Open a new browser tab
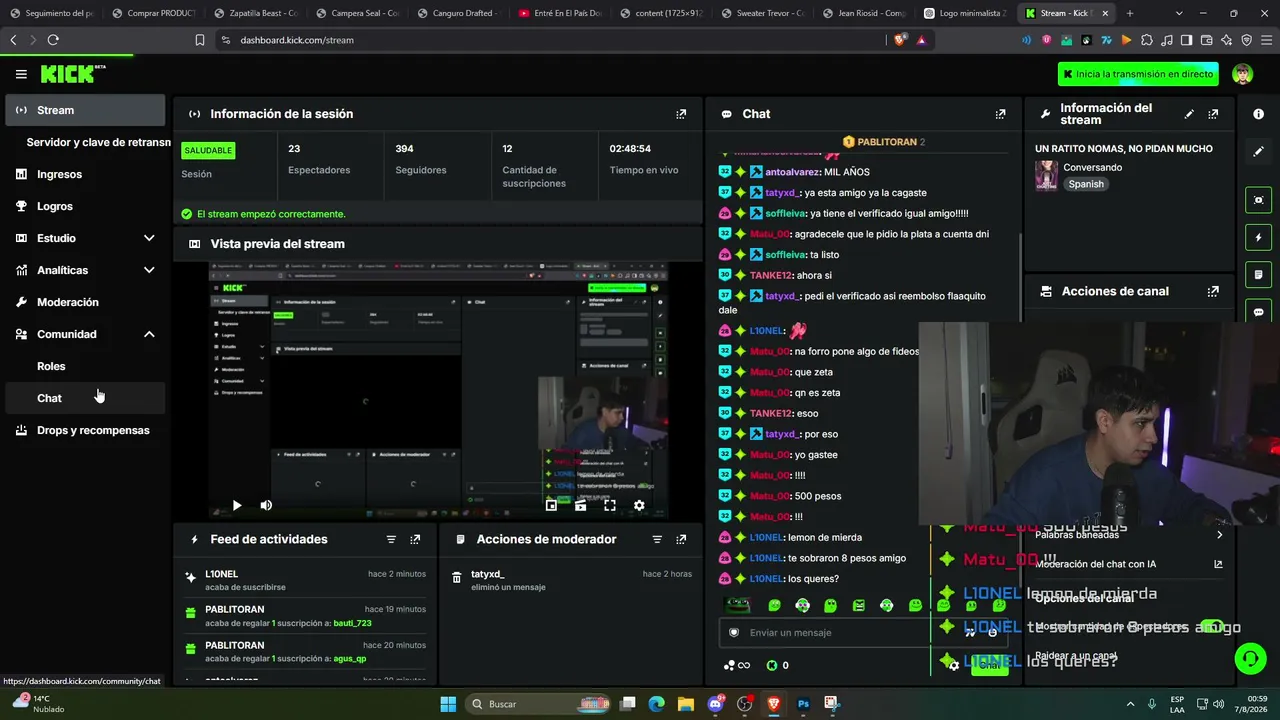The width and height of the screenshot is (1280, 720). (x=1130, y=13)
